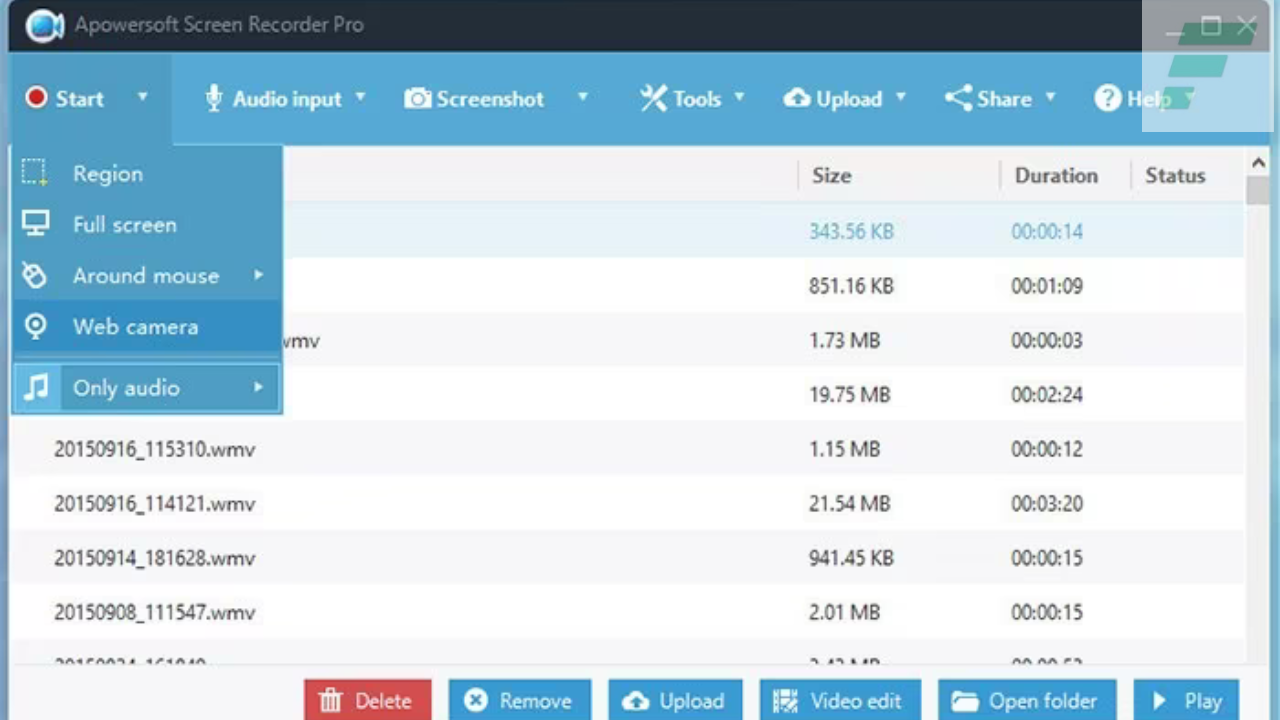Click the Open folder button label
The height and width of the screenshot is (720, 1280).
pyautogui.click(x=1043, y=702)
